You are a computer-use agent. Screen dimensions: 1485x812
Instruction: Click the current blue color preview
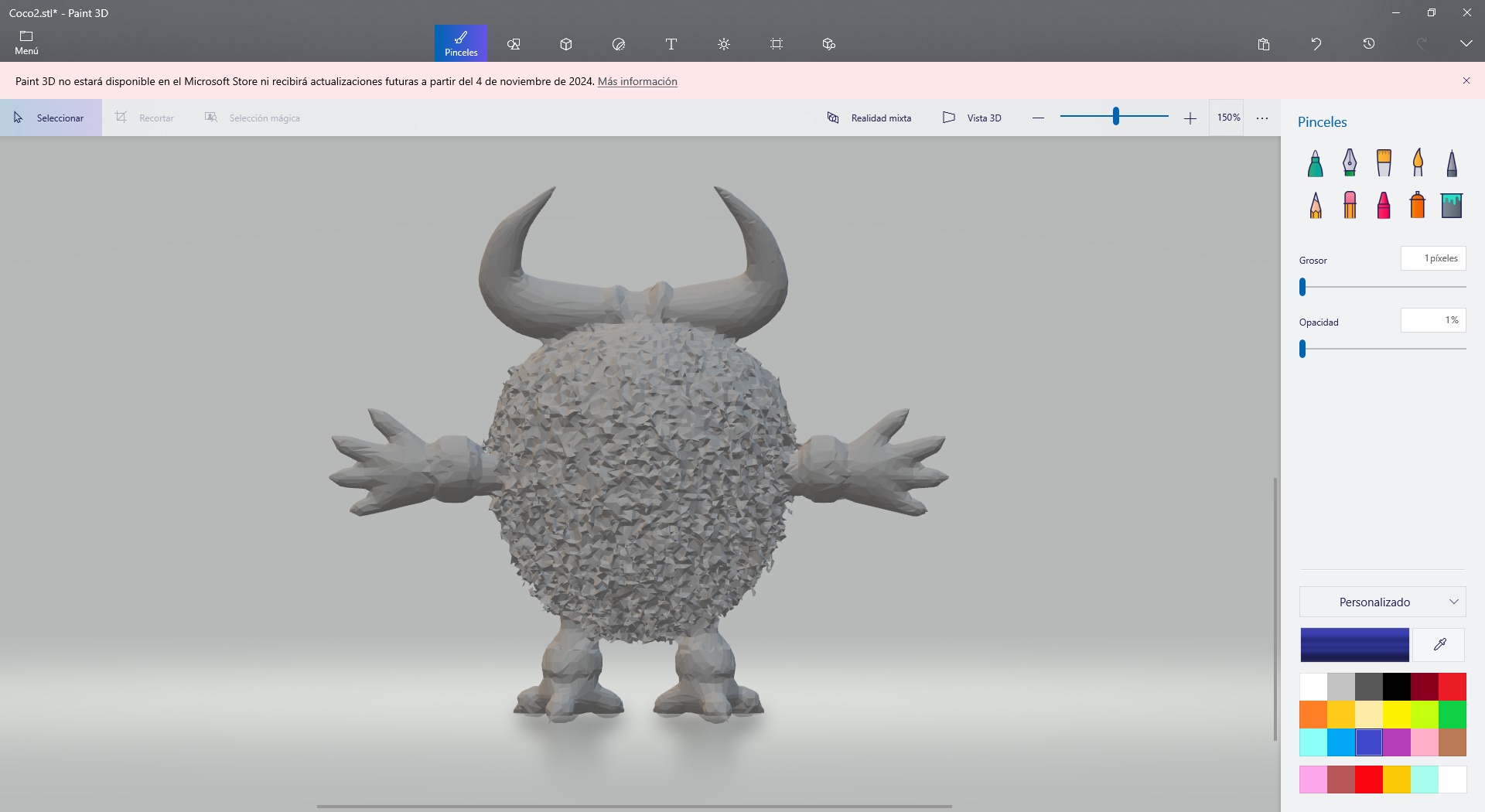coord(1354,645)
